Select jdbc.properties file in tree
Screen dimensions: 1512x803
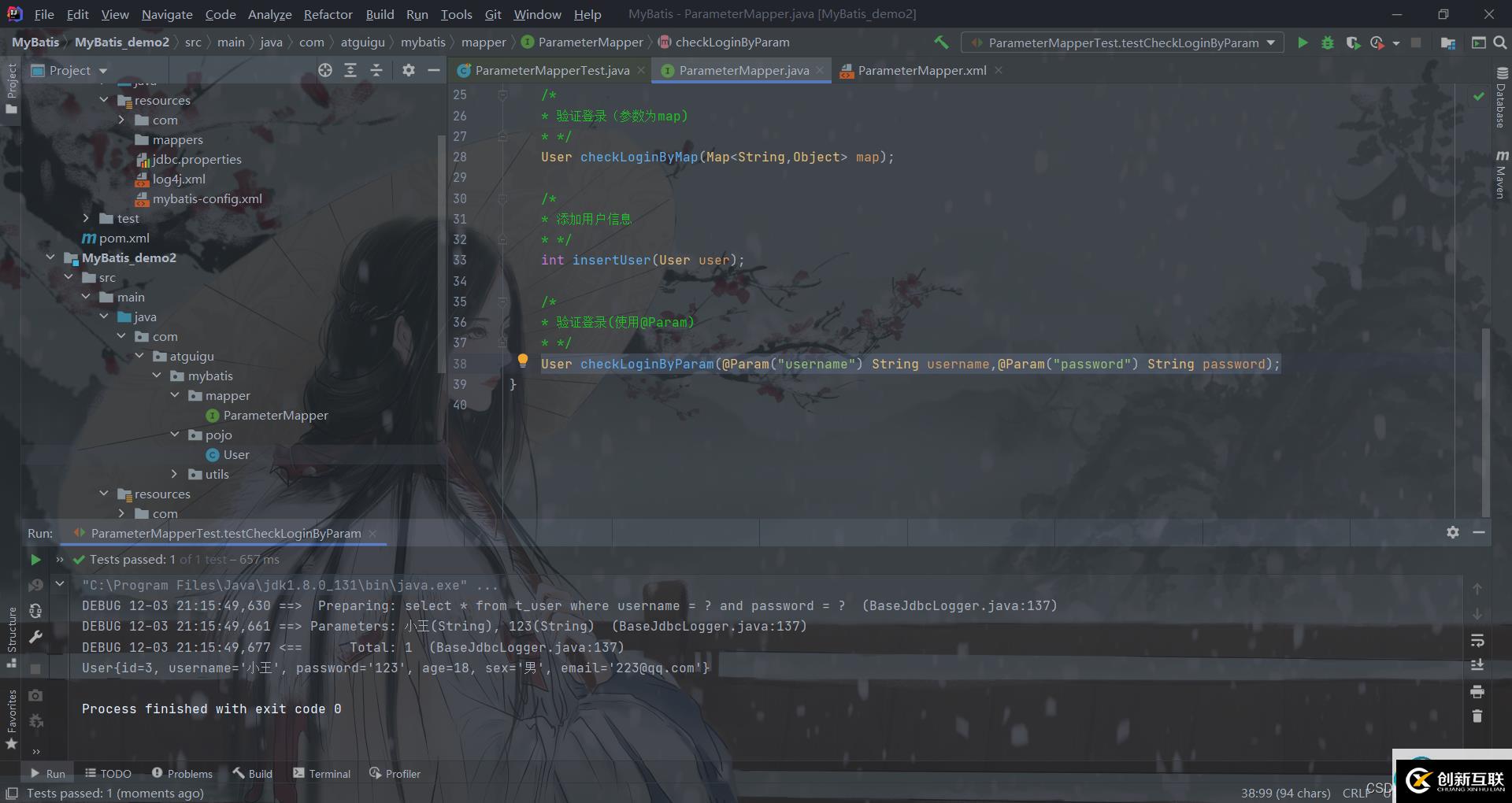(x=188, y=159)
